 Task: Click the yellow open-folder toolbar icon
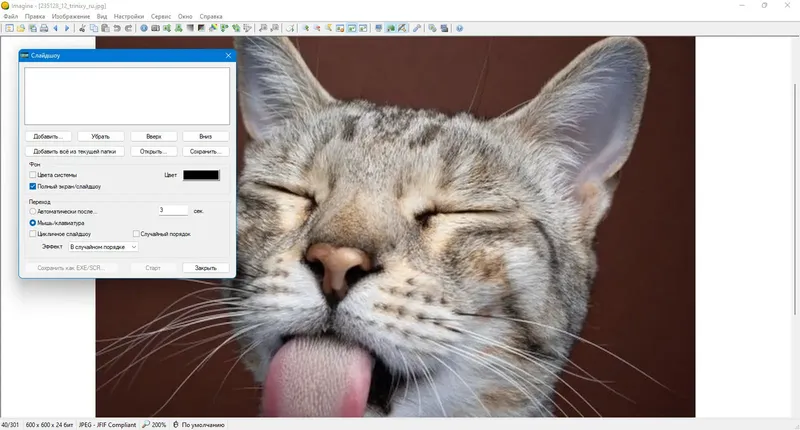coord(20,28)
